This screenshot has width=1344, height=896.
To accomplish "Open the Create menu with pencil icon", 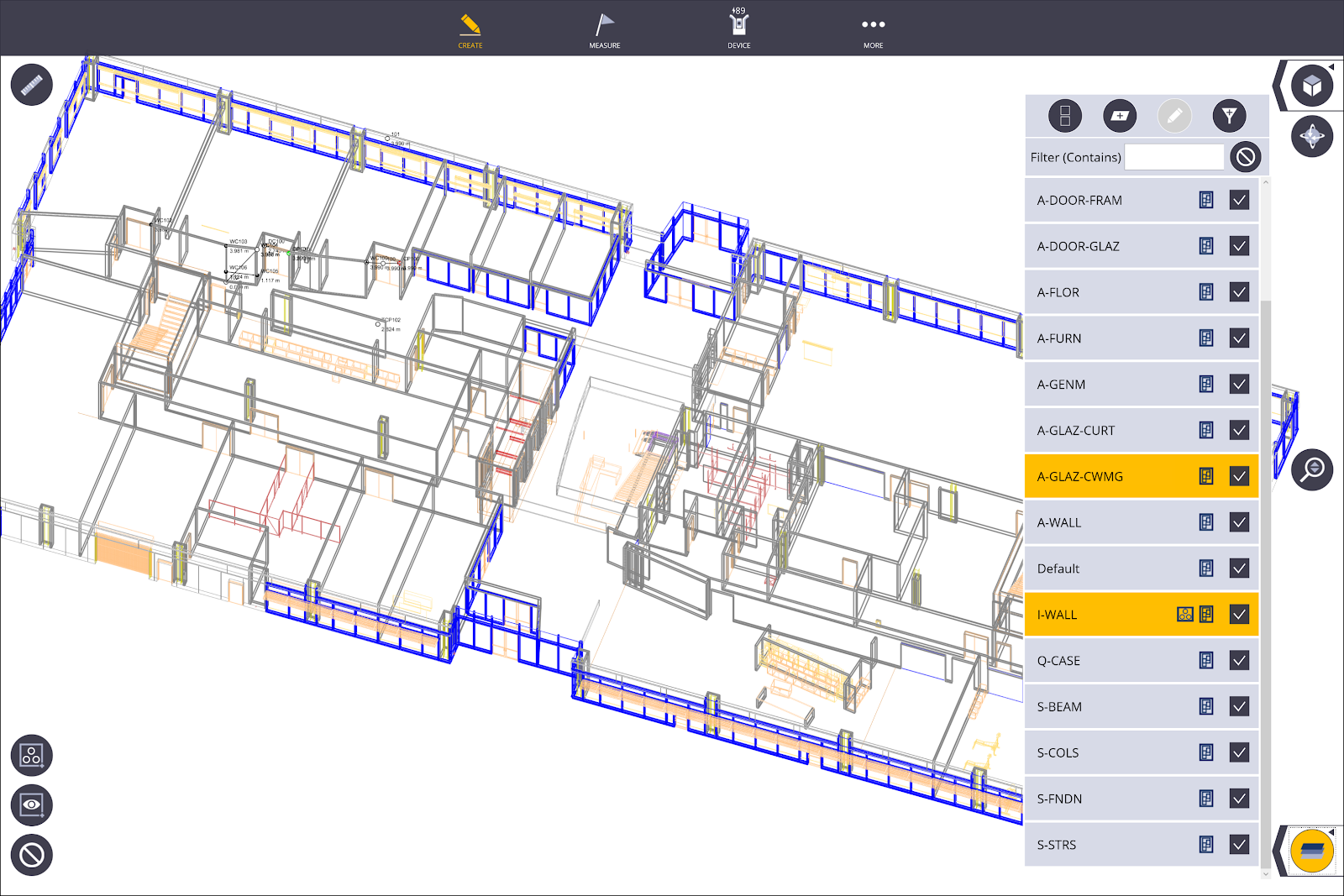I will click(x=470, y=30).
